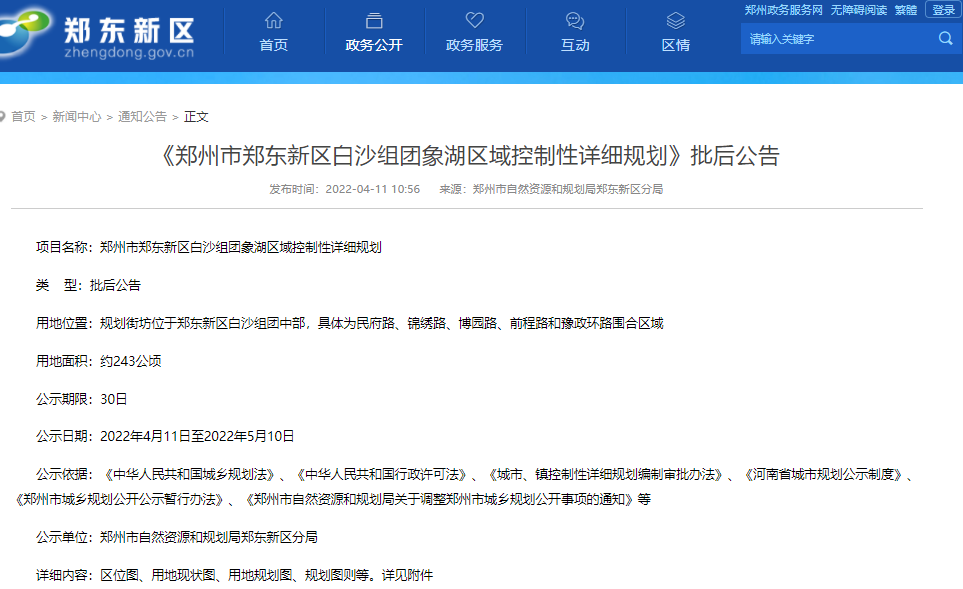
Task: Click the publish time 2022-04-11 10:56
Action: pos(372,189)
